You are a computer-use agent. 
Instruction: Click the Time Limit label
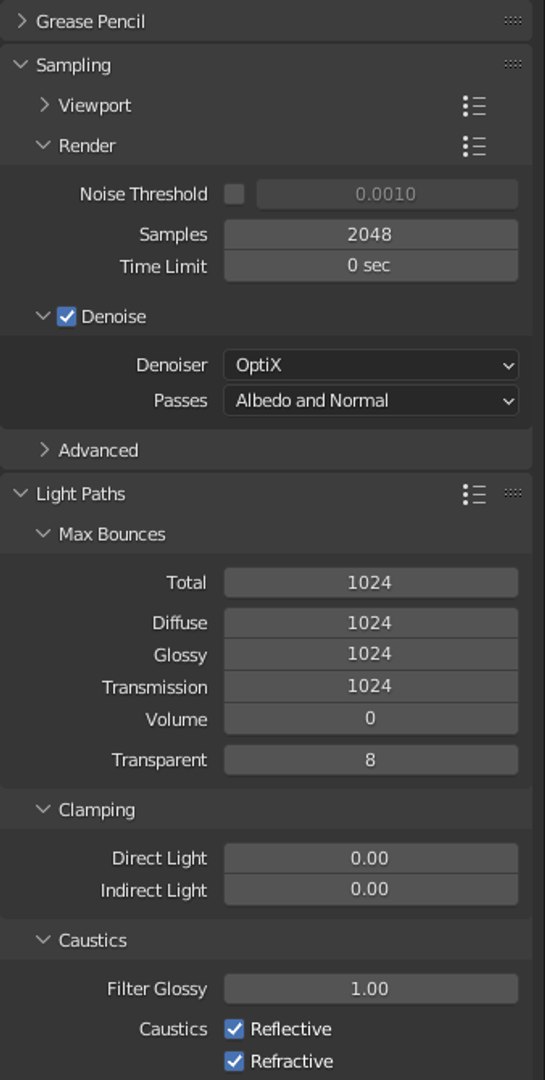click(x=163, y=267)
